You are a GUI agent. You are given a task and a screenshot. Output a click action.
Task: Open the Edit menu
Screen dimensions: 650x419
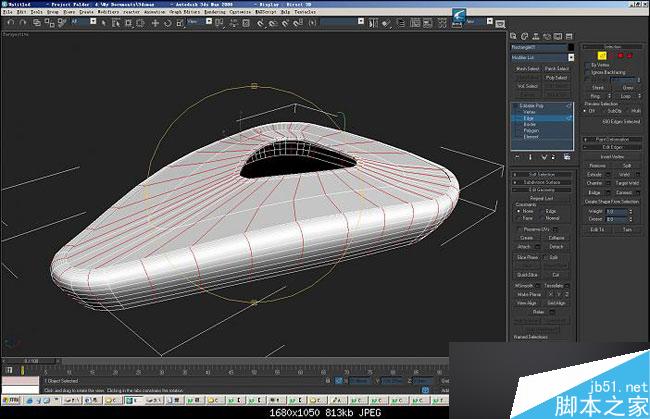point(21,12)
